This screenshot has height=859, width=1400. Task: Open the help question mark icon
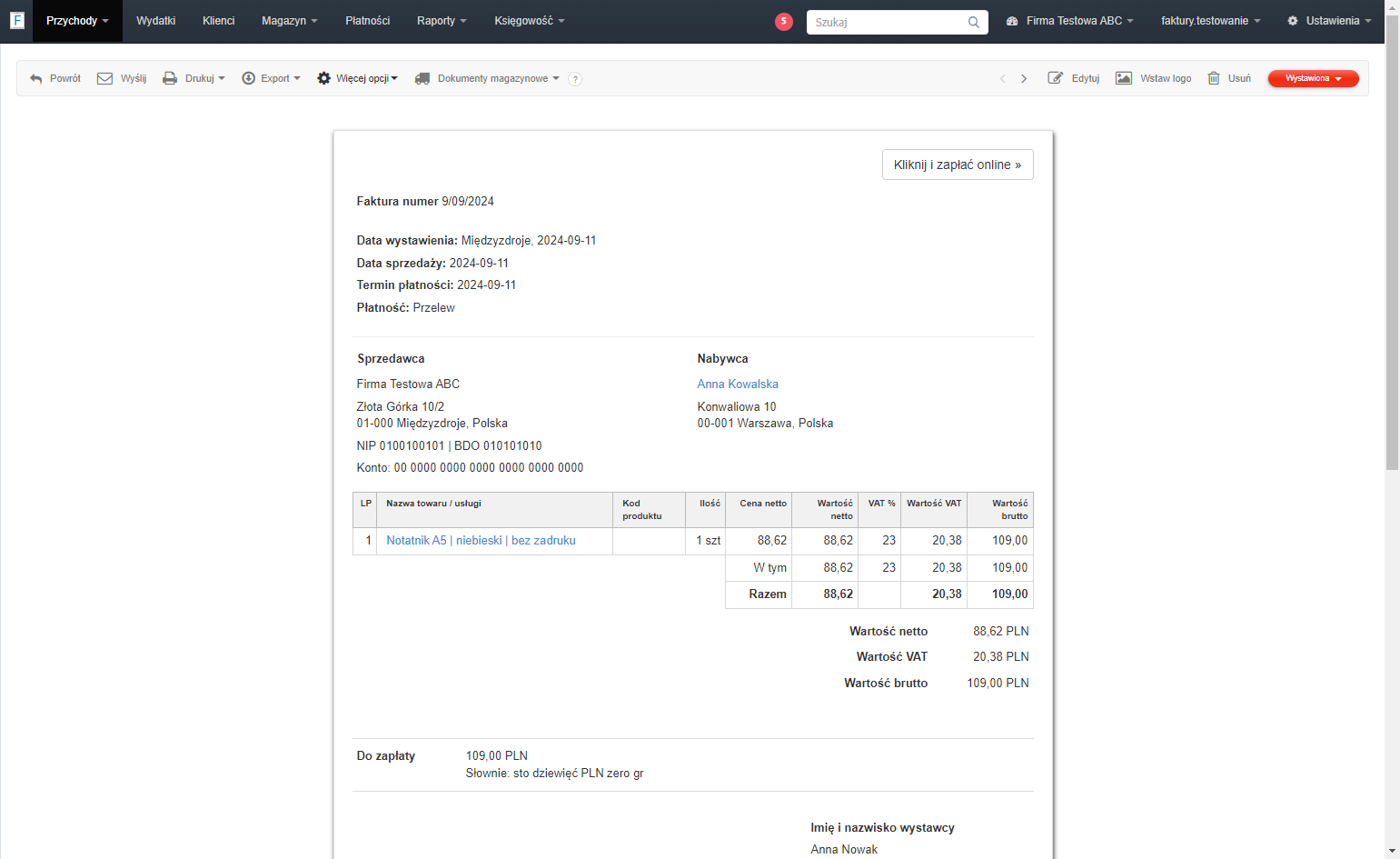575,79
